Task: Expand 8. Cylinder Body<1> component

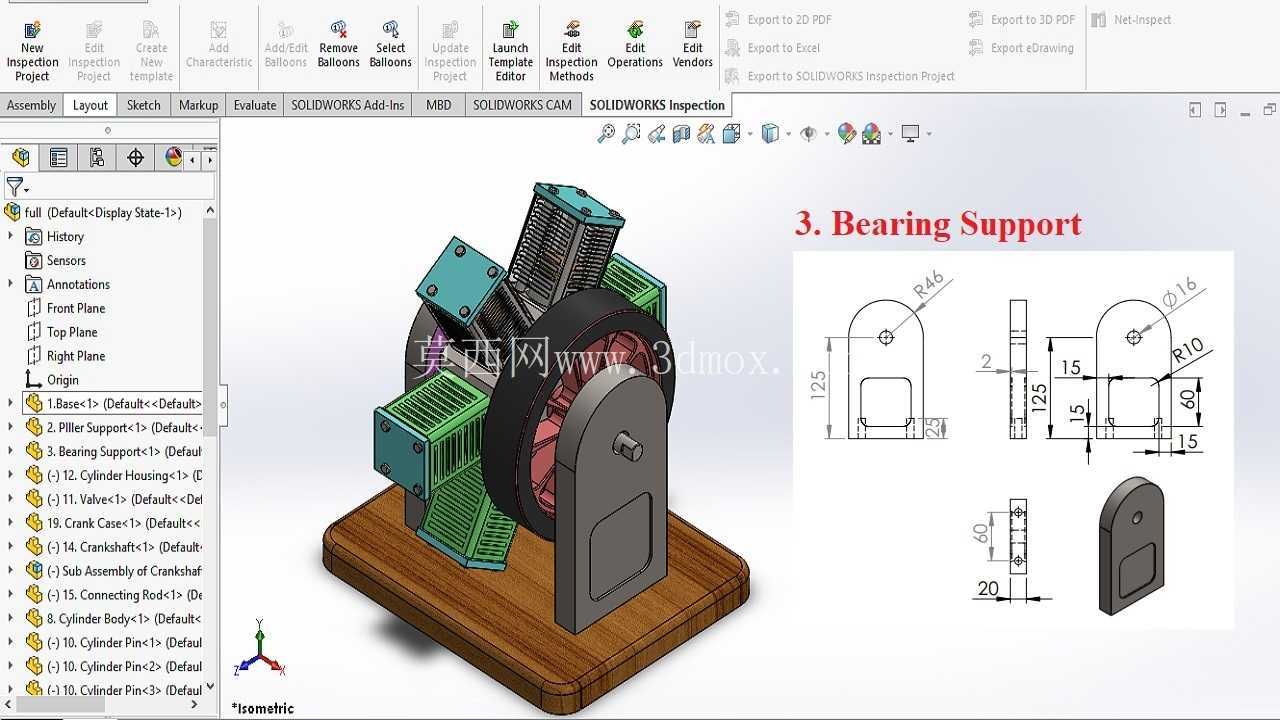Action: pos(11,618)
